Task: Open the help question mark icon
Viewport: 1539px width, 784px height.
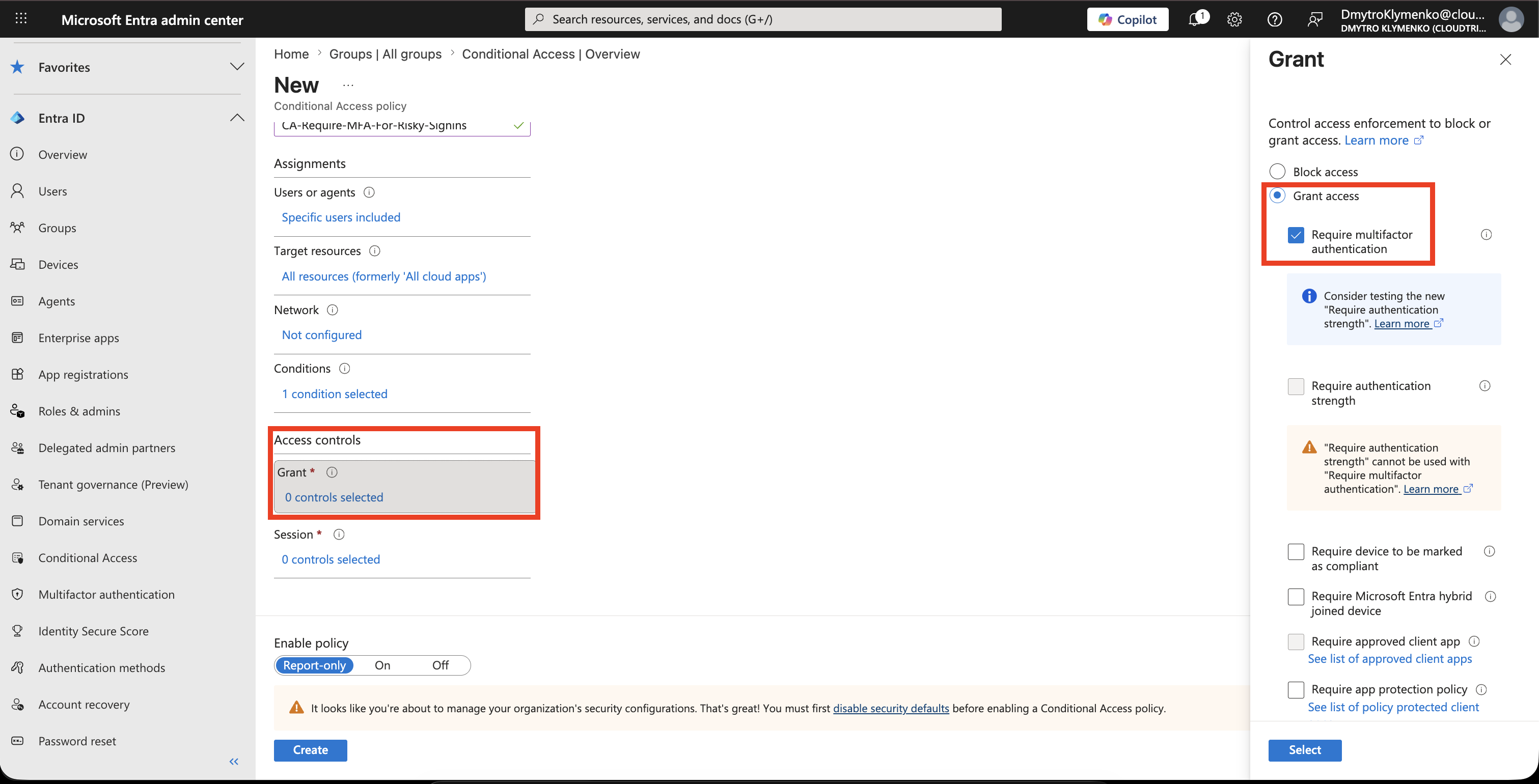Action: [1274, 20]
